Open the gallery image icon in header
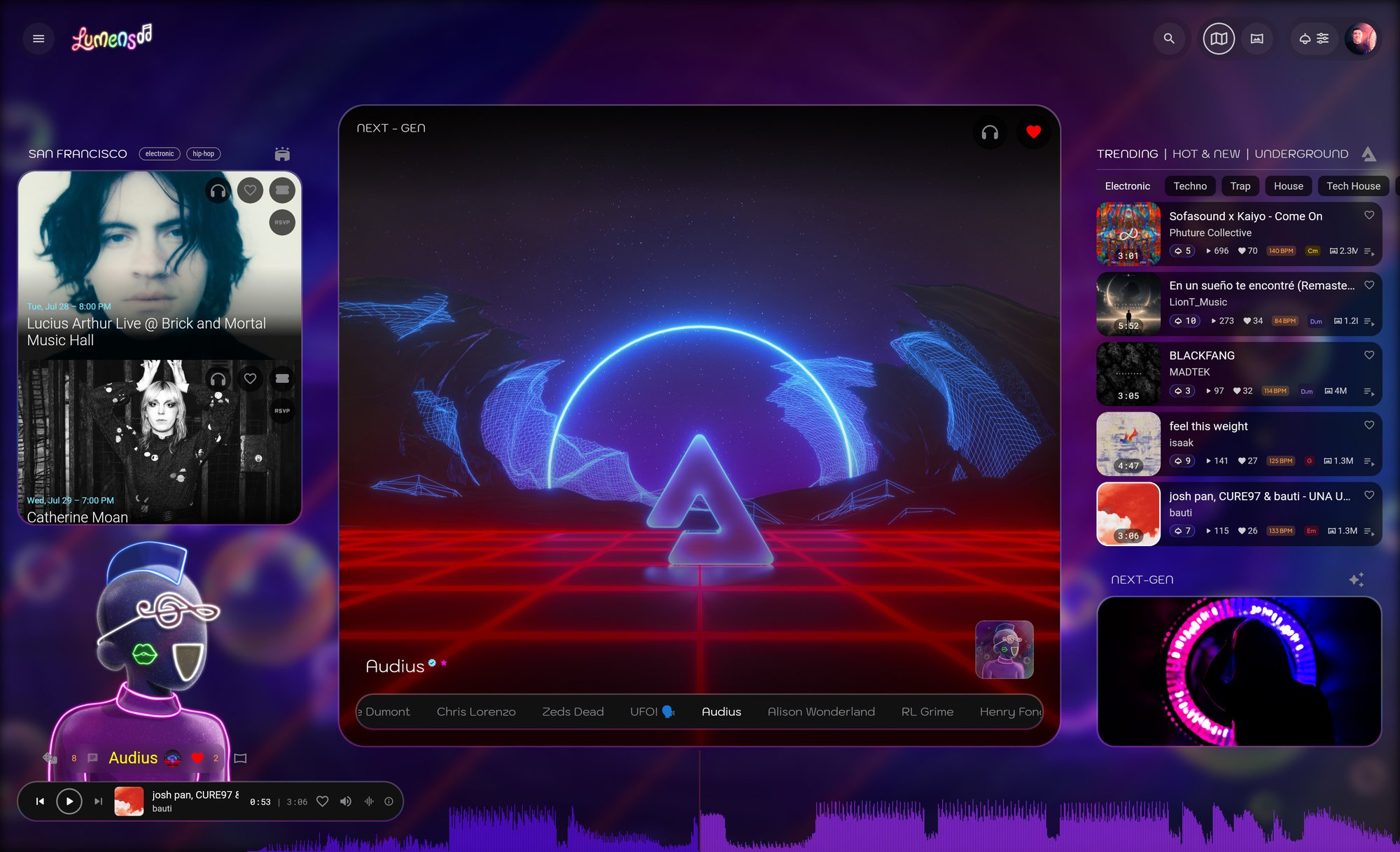 pyautogui.click(x=1257, y=39)
